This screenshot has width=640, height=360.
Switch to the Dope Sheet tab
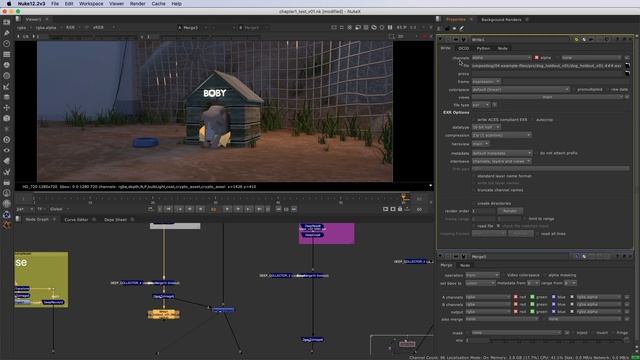(x=116, y=220)
